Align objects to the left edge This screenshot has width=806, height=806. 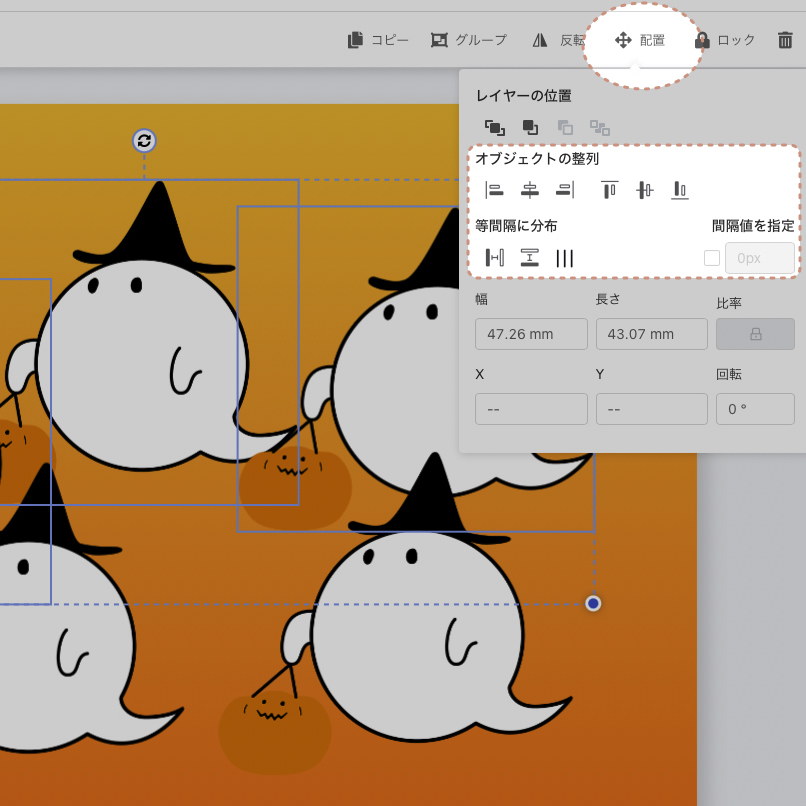(x=494, y=190)
